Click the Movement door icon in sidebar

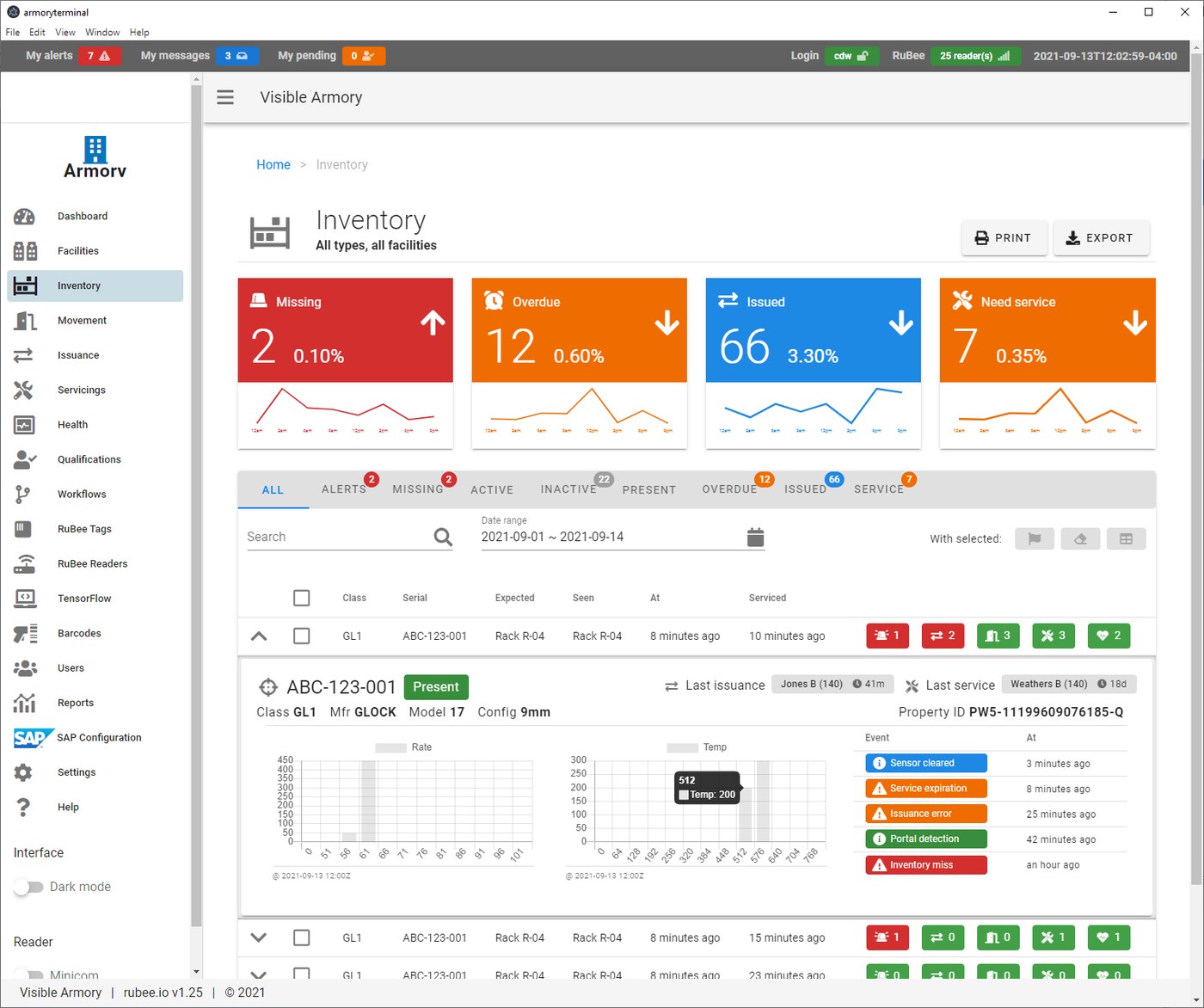[25, 321]
